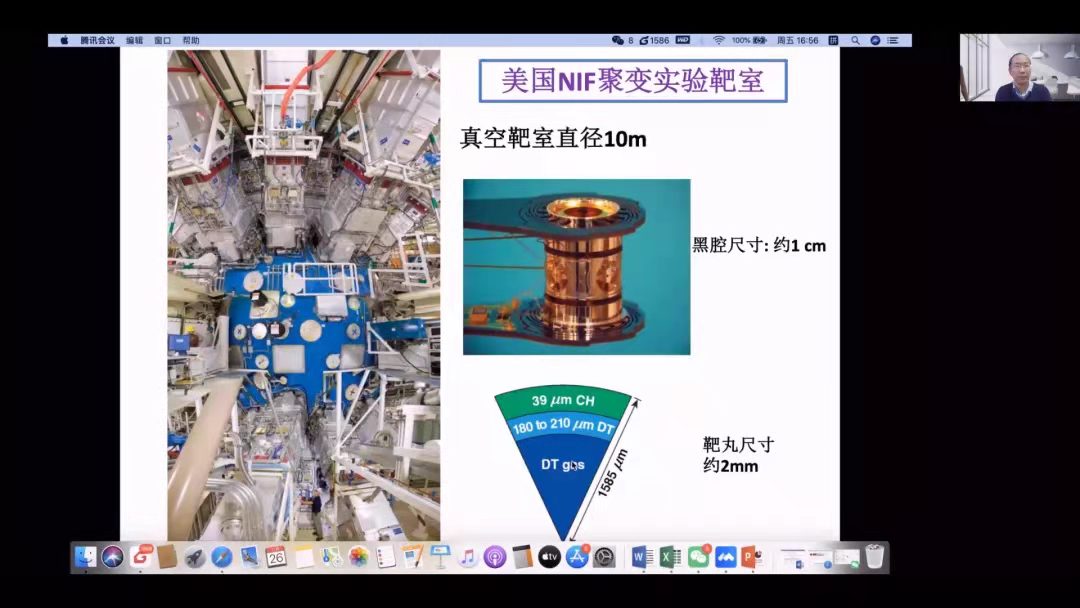The width and height of the screenshot is (1080, 608).
Task: Launch Microsoft Word from dock
Action: pos(642,557)
